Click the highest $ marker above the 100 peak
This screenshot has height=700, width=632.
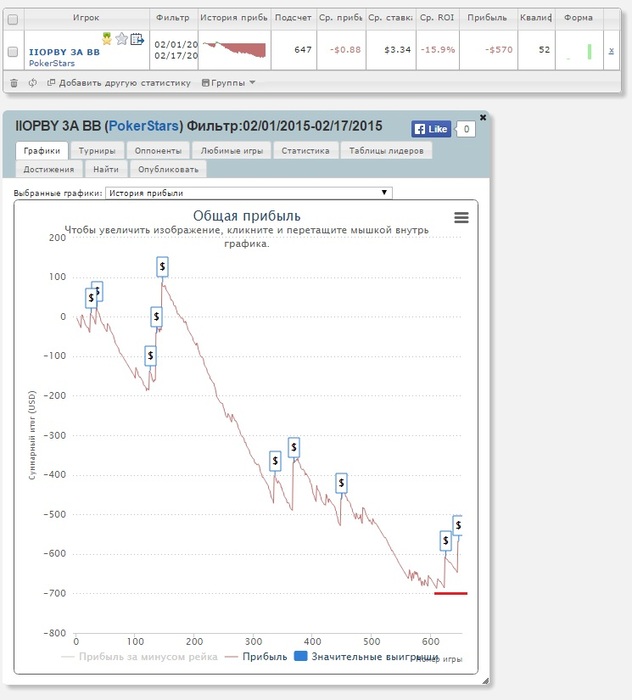click(162, 267)
